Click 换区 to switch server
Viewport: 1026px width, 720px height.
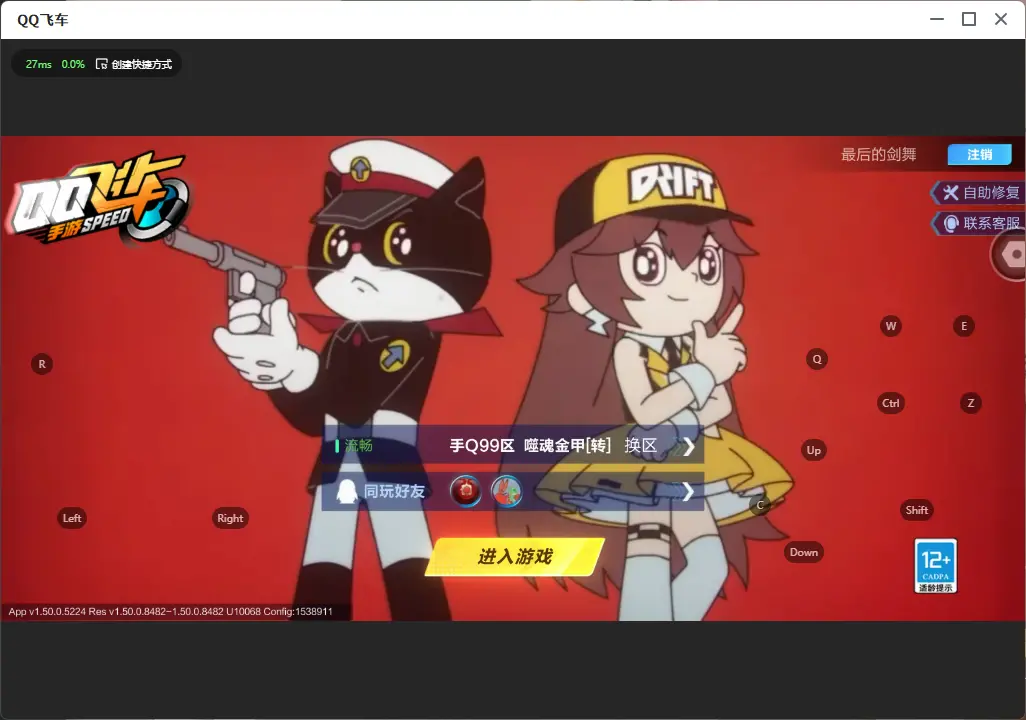click(x=641, y=446)
